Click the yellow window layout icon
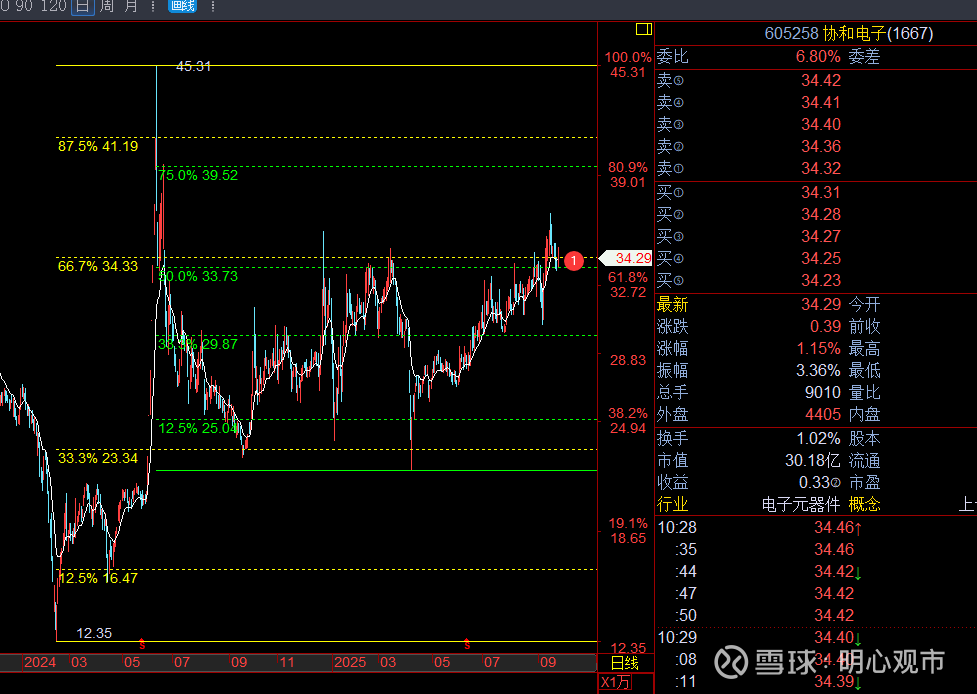Screen dimensions: 977x694 click(x=644, y=29)
